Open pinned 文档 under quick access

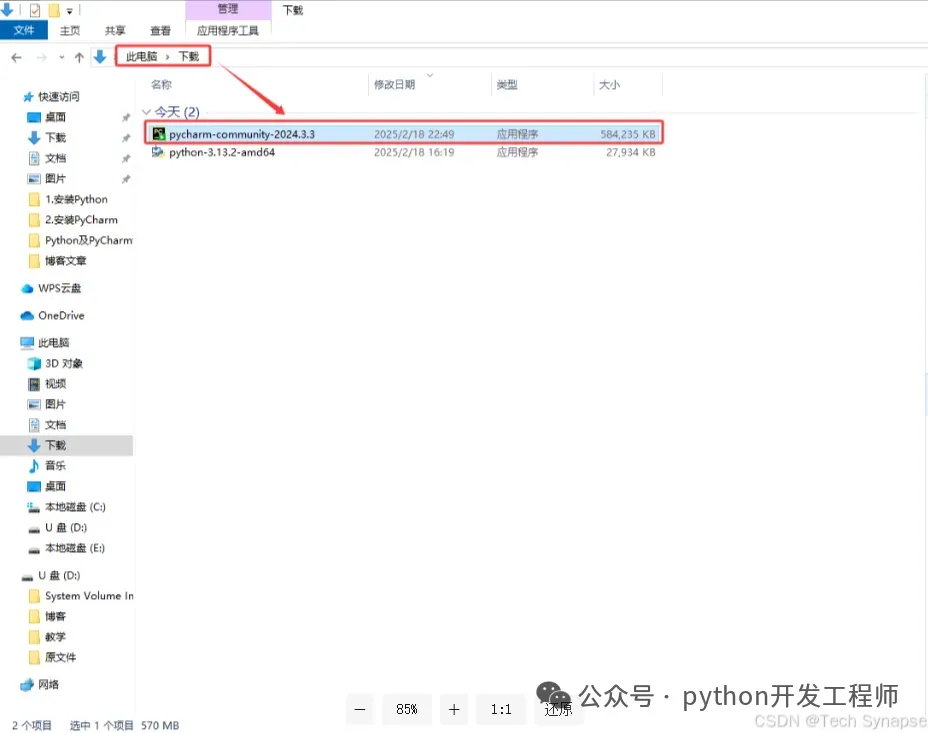56,158
